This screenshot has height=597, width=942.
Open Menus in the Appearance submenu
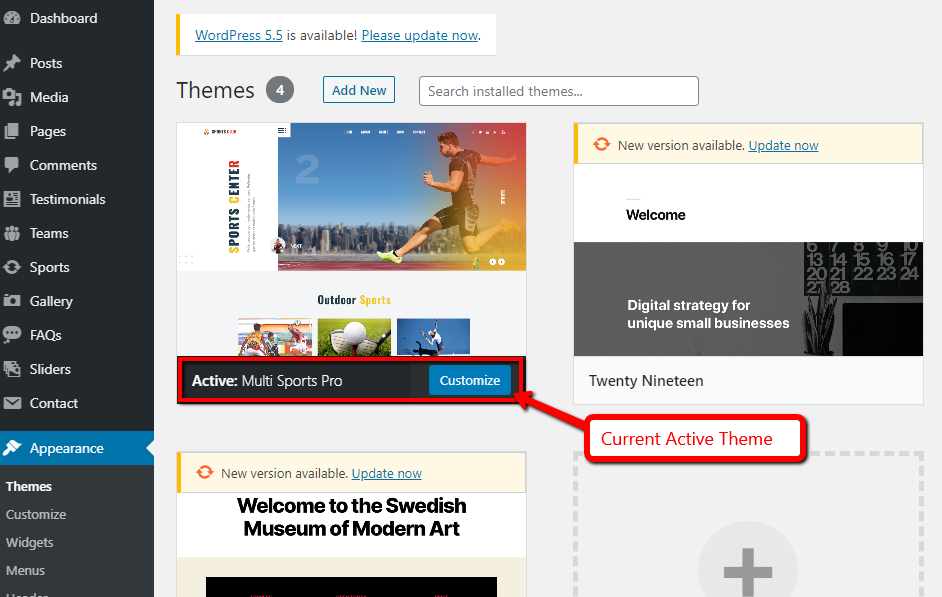[25, 571]
